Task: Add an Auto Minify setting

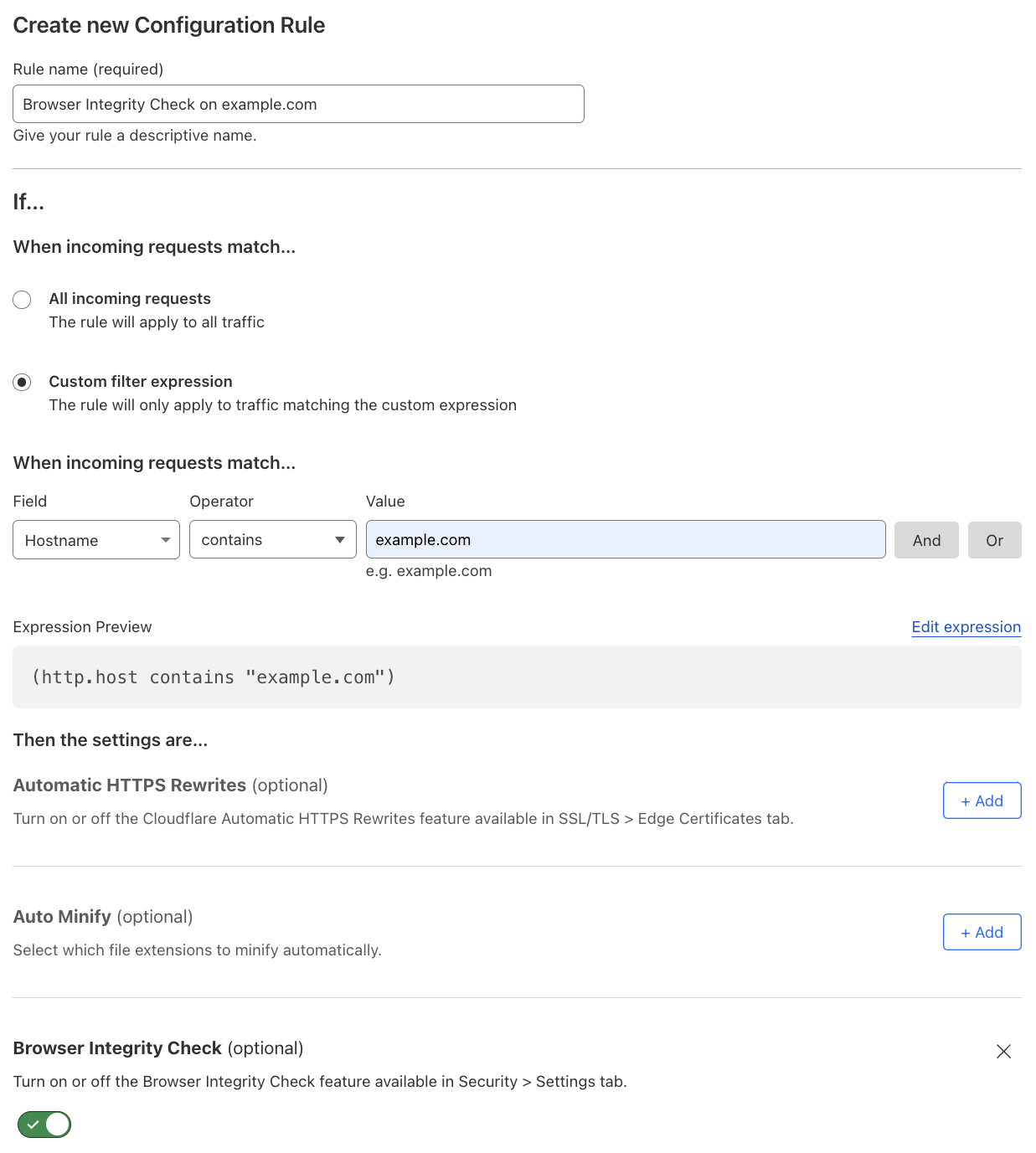Action: (x=982, y=931)
